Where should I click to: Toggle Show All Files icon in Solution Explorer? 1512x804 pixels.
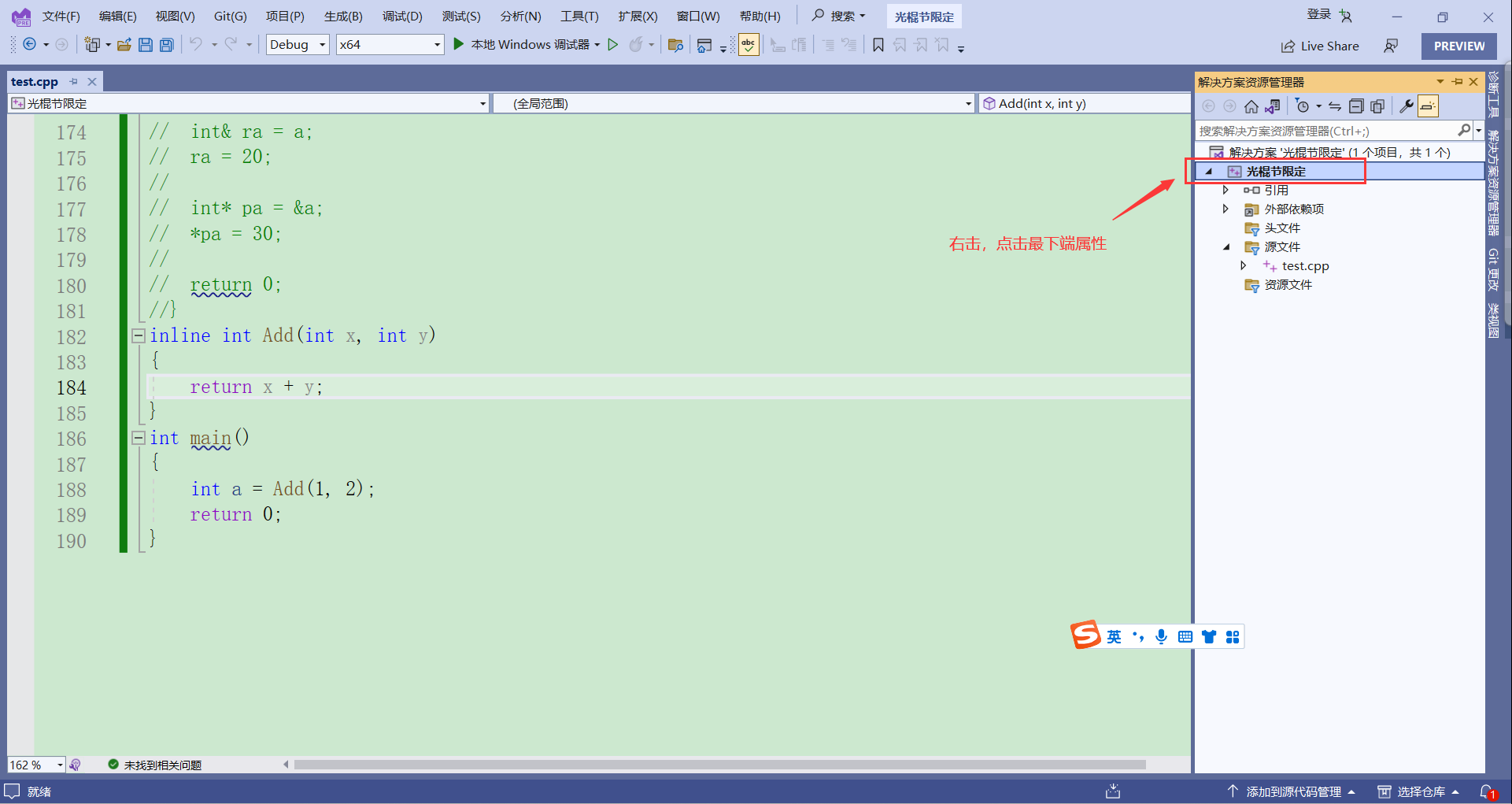(x=1377, y=106)
